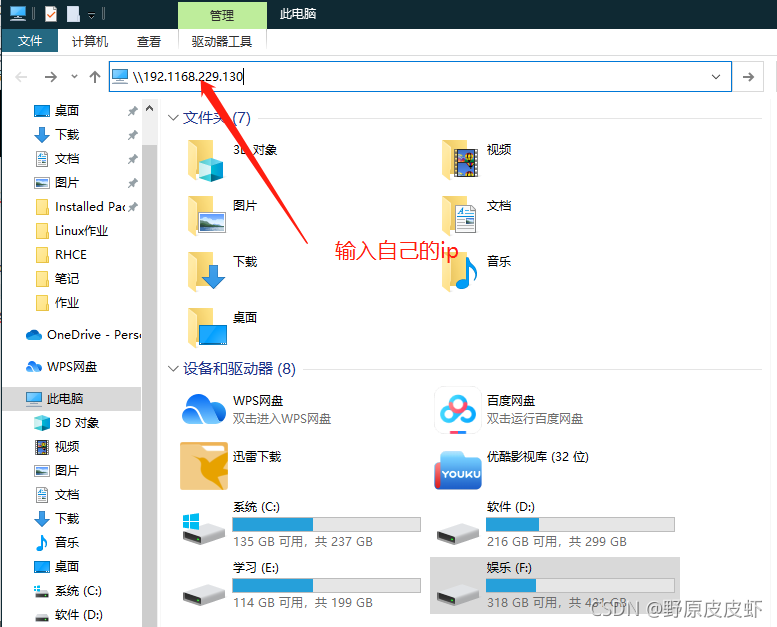Viewport: 777px width, 627px height.
Task: Click the 双击运行百度网盘 description text
Action: tap(535, 419)
